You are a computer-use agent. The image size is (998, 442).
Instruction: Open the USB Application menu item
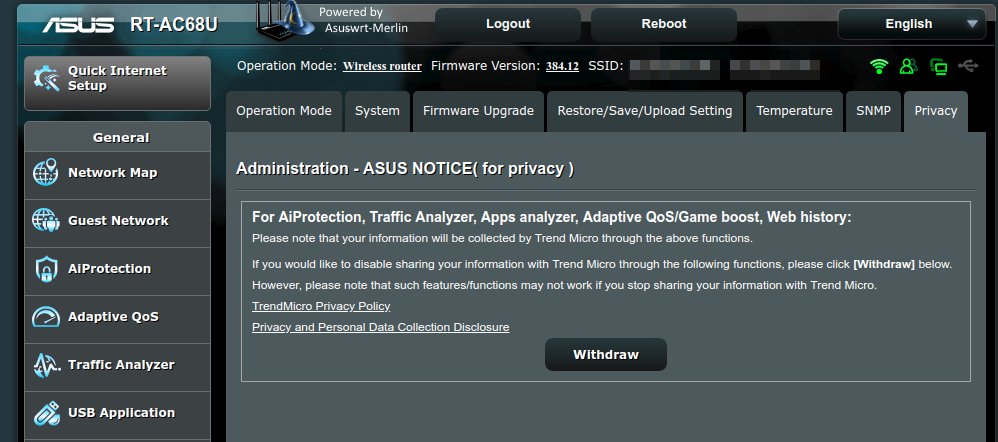pos(117,415)
